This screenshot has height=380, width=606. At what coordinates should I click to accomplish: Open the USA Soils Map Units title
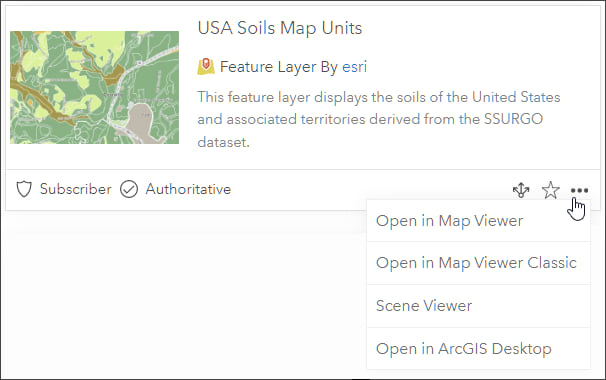tap(280, 28)
